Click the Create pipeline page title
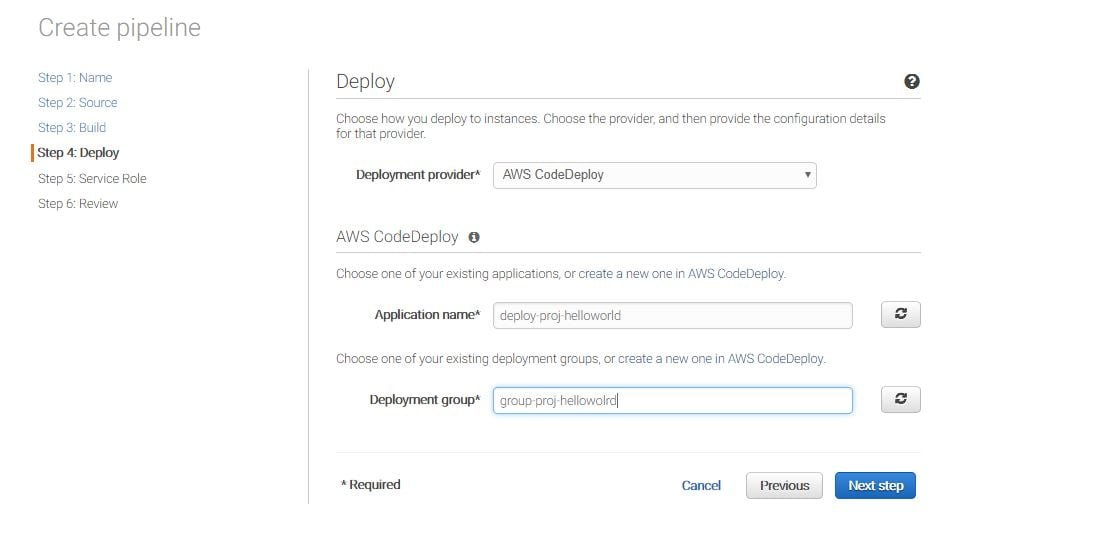Viewport: 1095px width, 552px height. [x=119, y=28]
